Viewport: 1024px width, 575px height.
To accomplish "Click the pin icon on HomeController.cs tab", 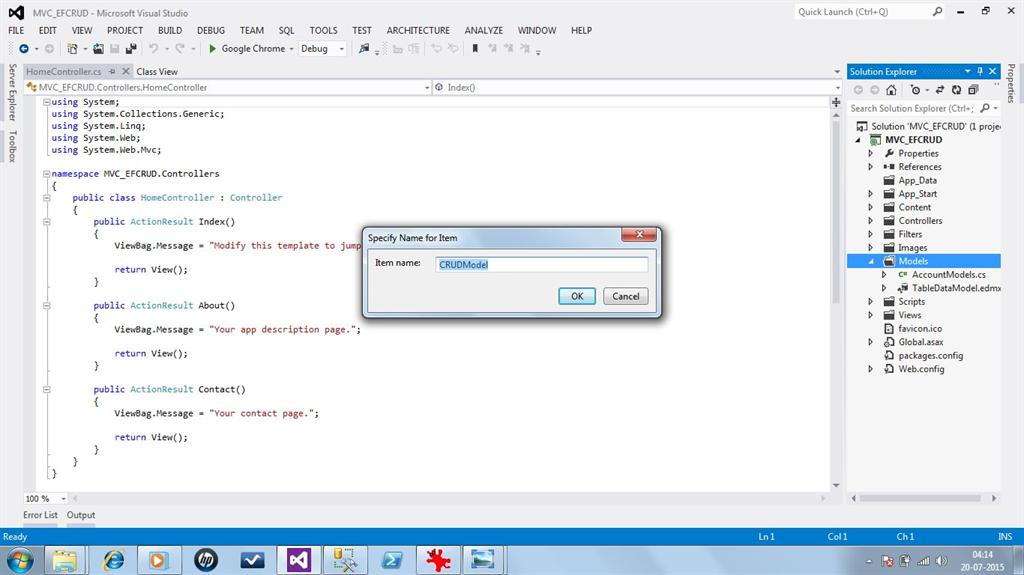I will pos(112,71).
